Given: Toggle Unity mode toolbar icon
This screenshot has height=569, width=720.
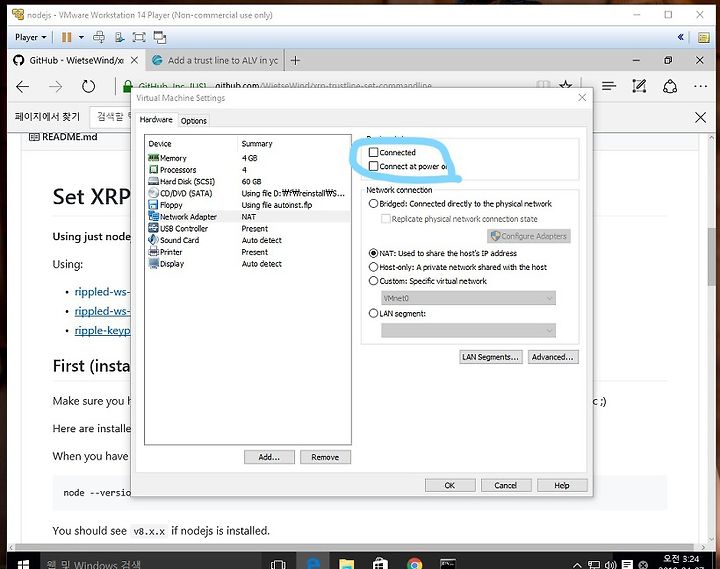Looking at the screenshot, I should pos(160,37).
